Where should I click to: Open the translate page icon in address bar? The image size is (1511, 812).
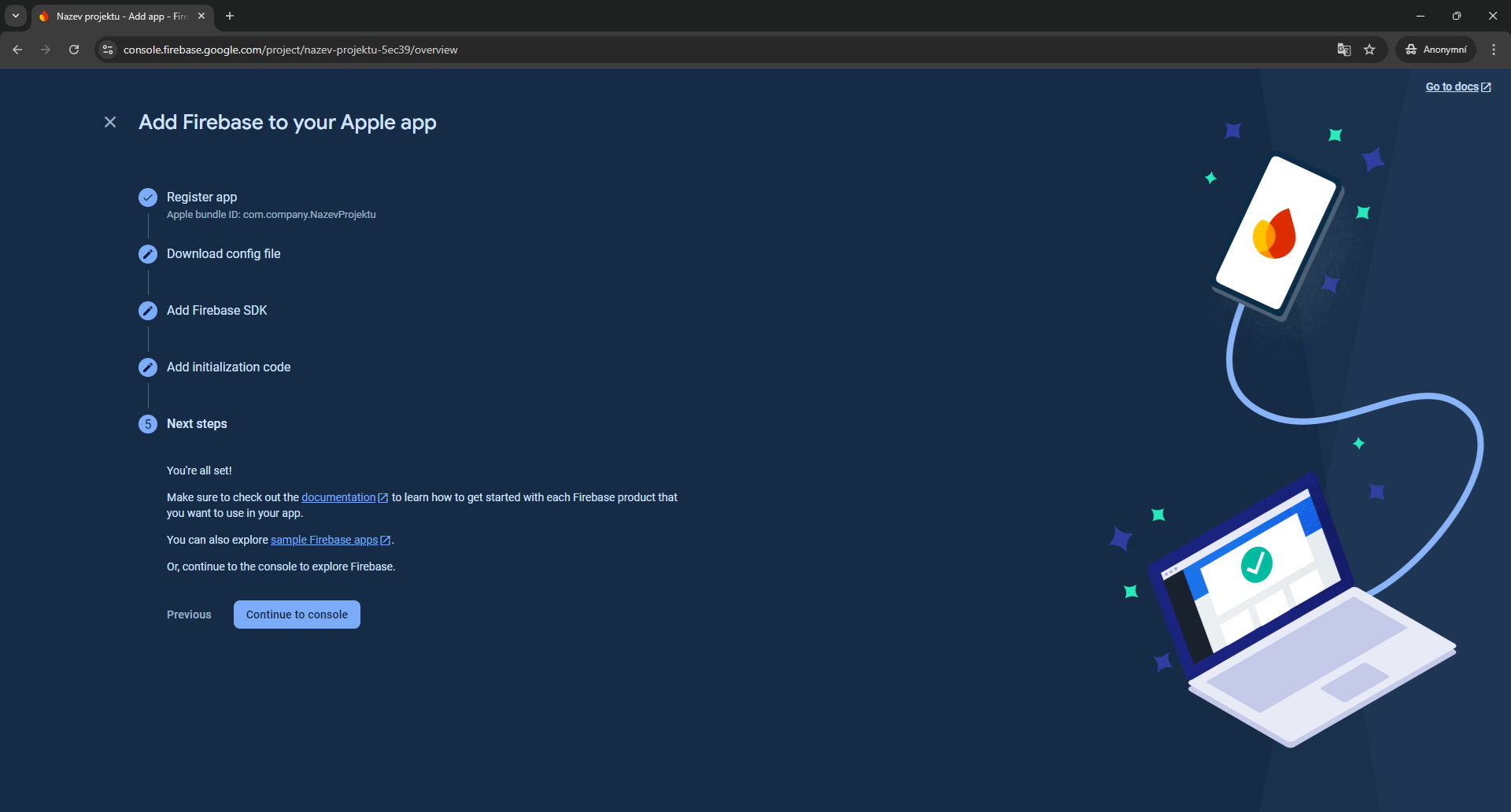[x=1344, y=50]
